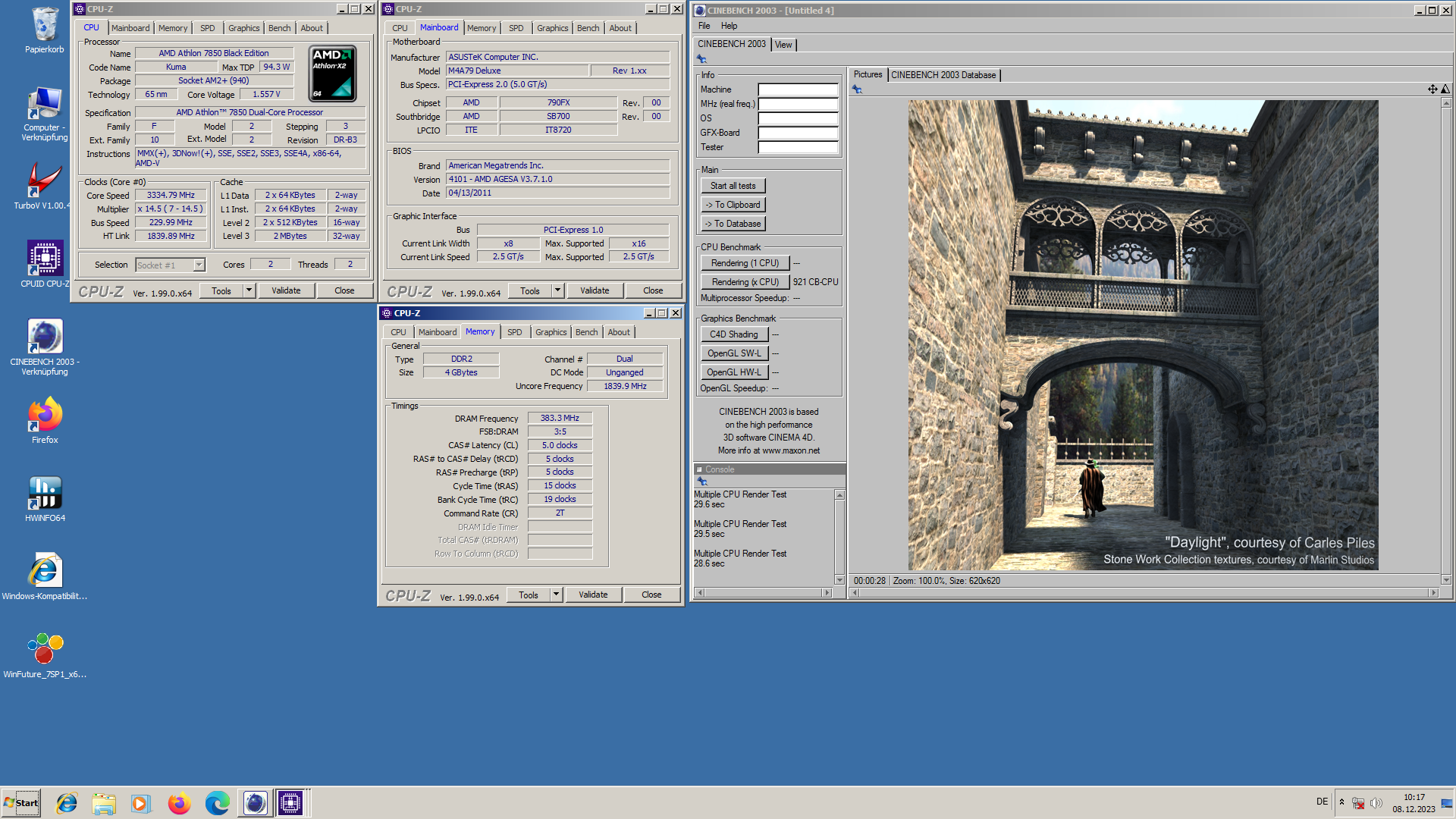
Task: Click the To Database button
Action: pos(733,224)
